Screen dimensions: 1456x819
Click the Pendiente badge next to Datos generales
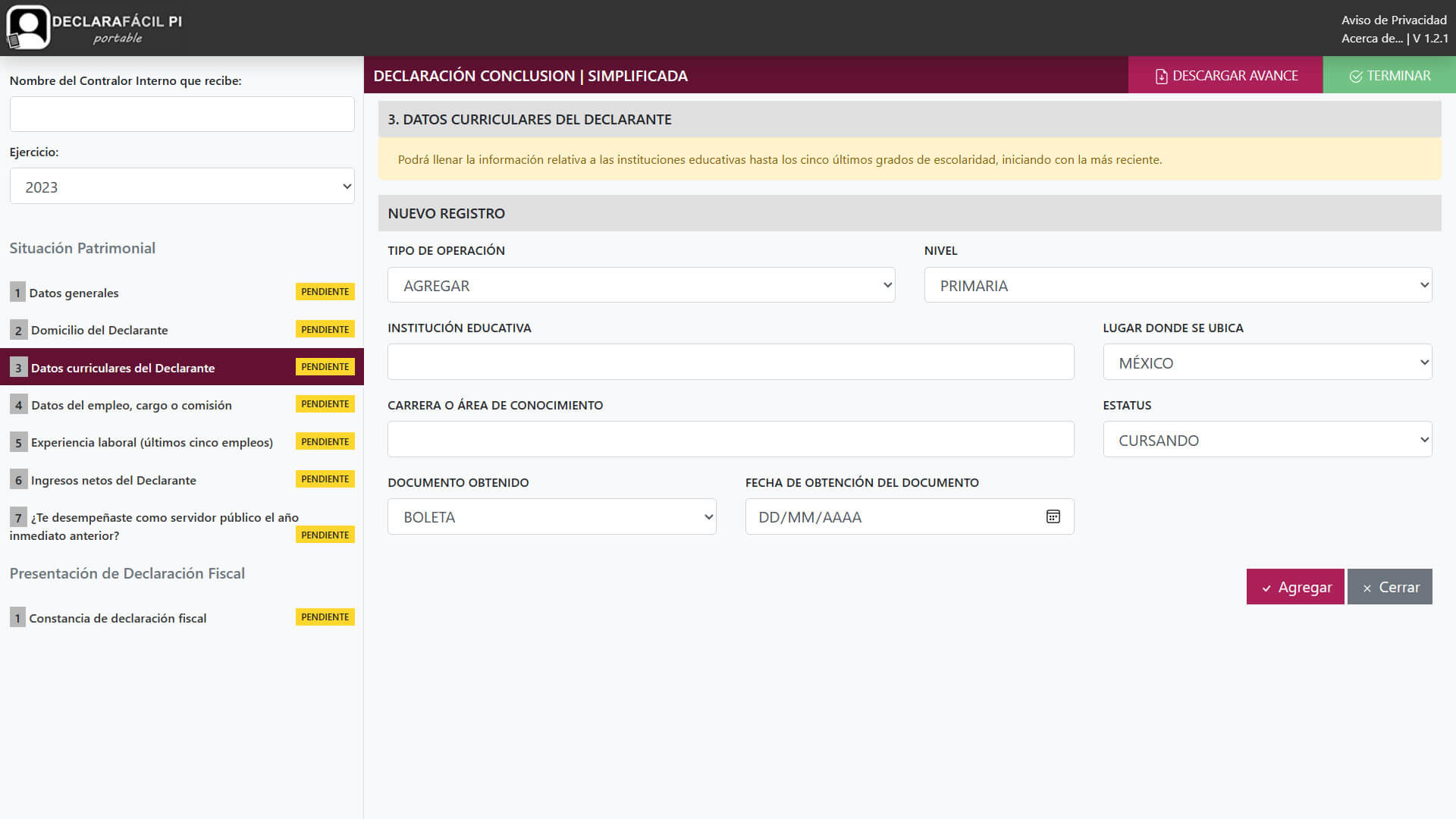(325, 292)
